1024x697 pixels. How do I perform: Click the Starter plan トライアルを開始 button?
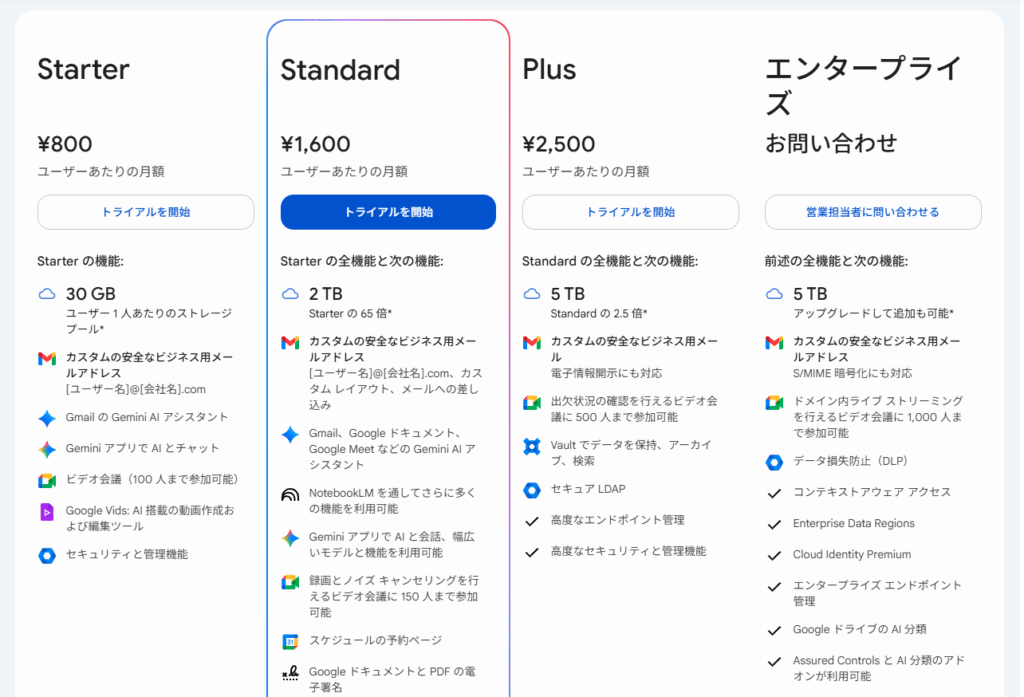coord(146,212)
